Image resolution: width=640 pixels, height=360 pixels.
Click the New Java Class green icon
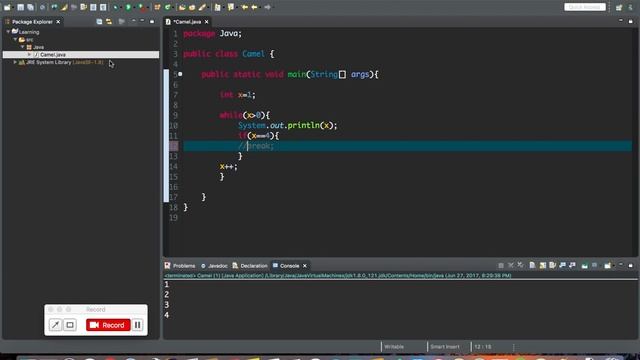pos(167,7)
